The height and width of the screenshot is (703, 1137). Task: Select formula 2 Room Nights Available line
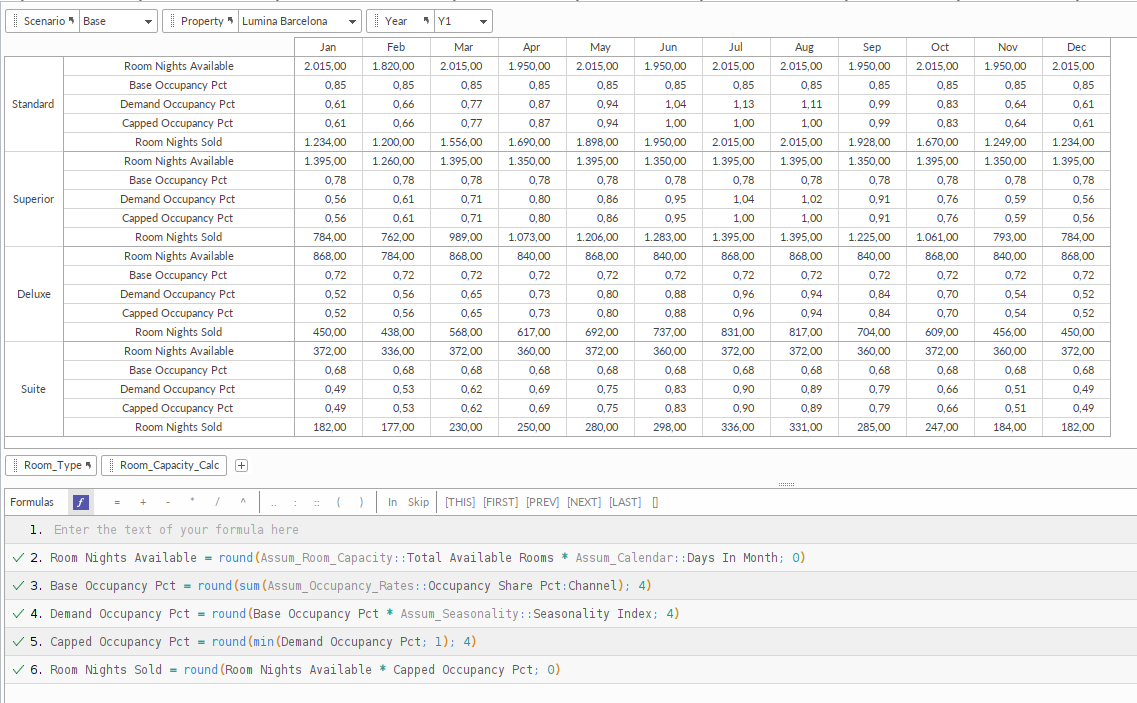click(x=571, y=558)
